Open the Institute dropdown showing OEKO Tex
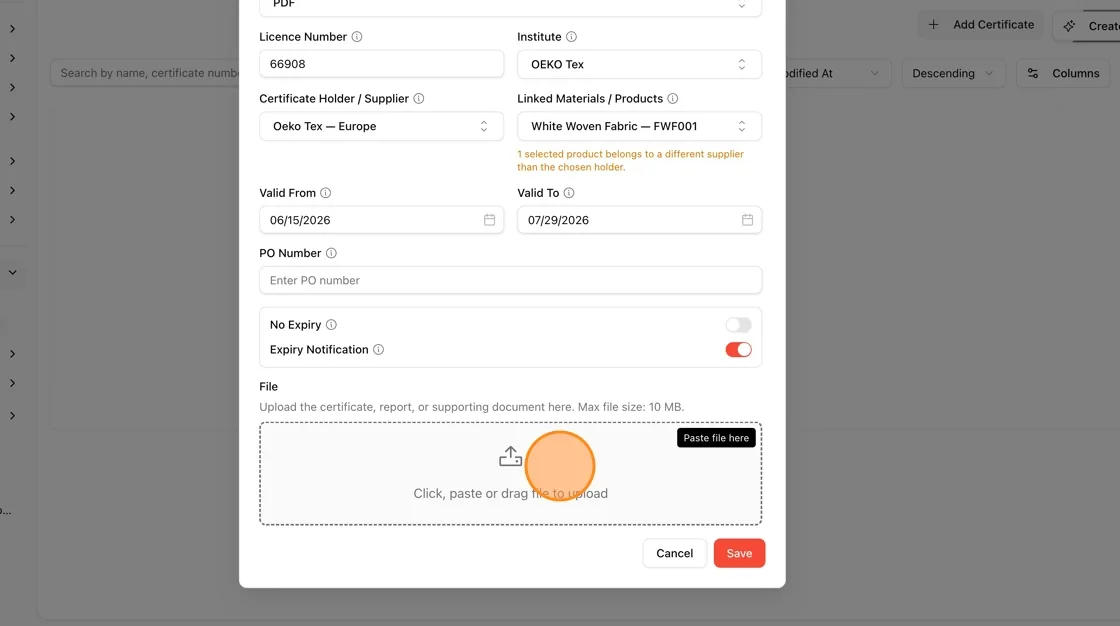Screen dimensions: 1120x626 coord(639,64)
